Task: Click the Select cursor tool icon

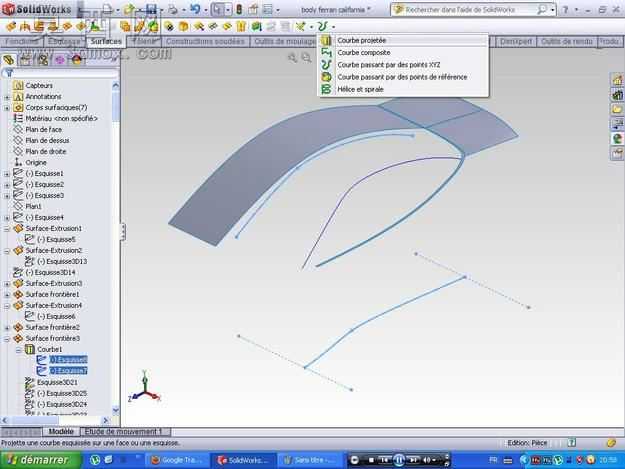Action: (218, 9)
